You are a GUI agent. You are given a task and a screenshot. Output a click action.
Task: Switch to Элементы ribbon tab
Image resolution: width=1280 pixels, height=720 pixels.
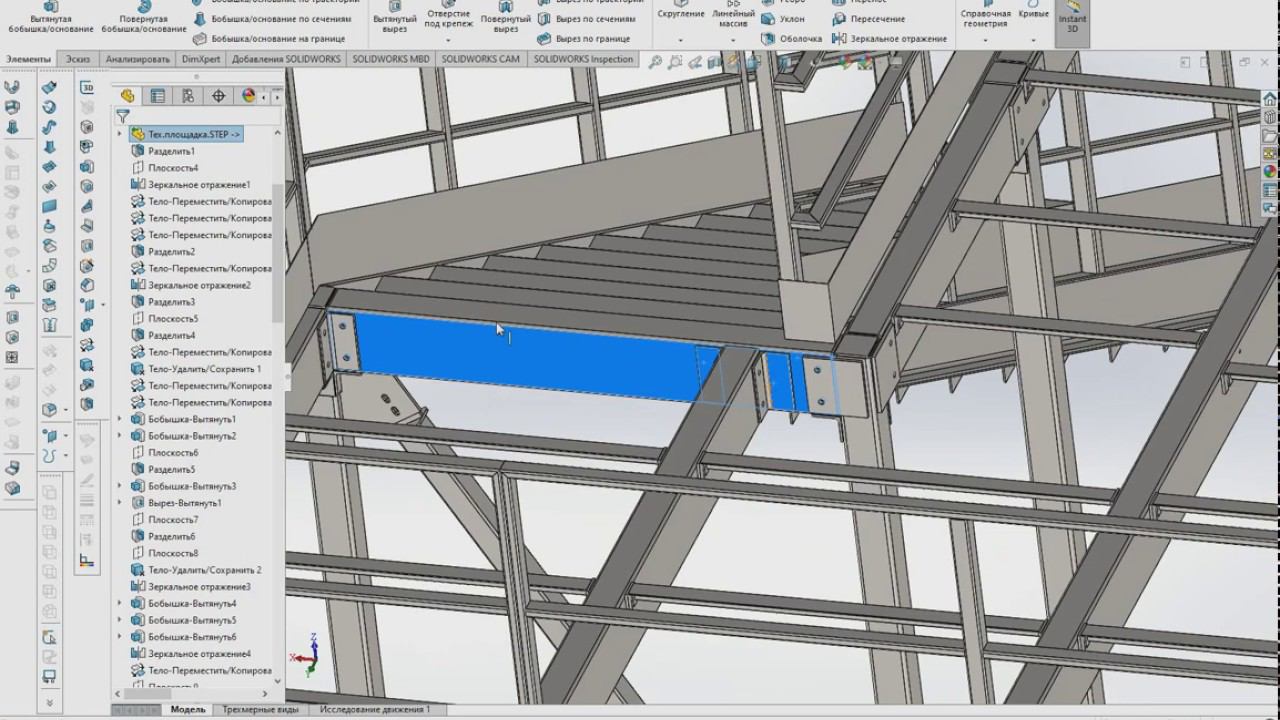click(x=28, y=59)
